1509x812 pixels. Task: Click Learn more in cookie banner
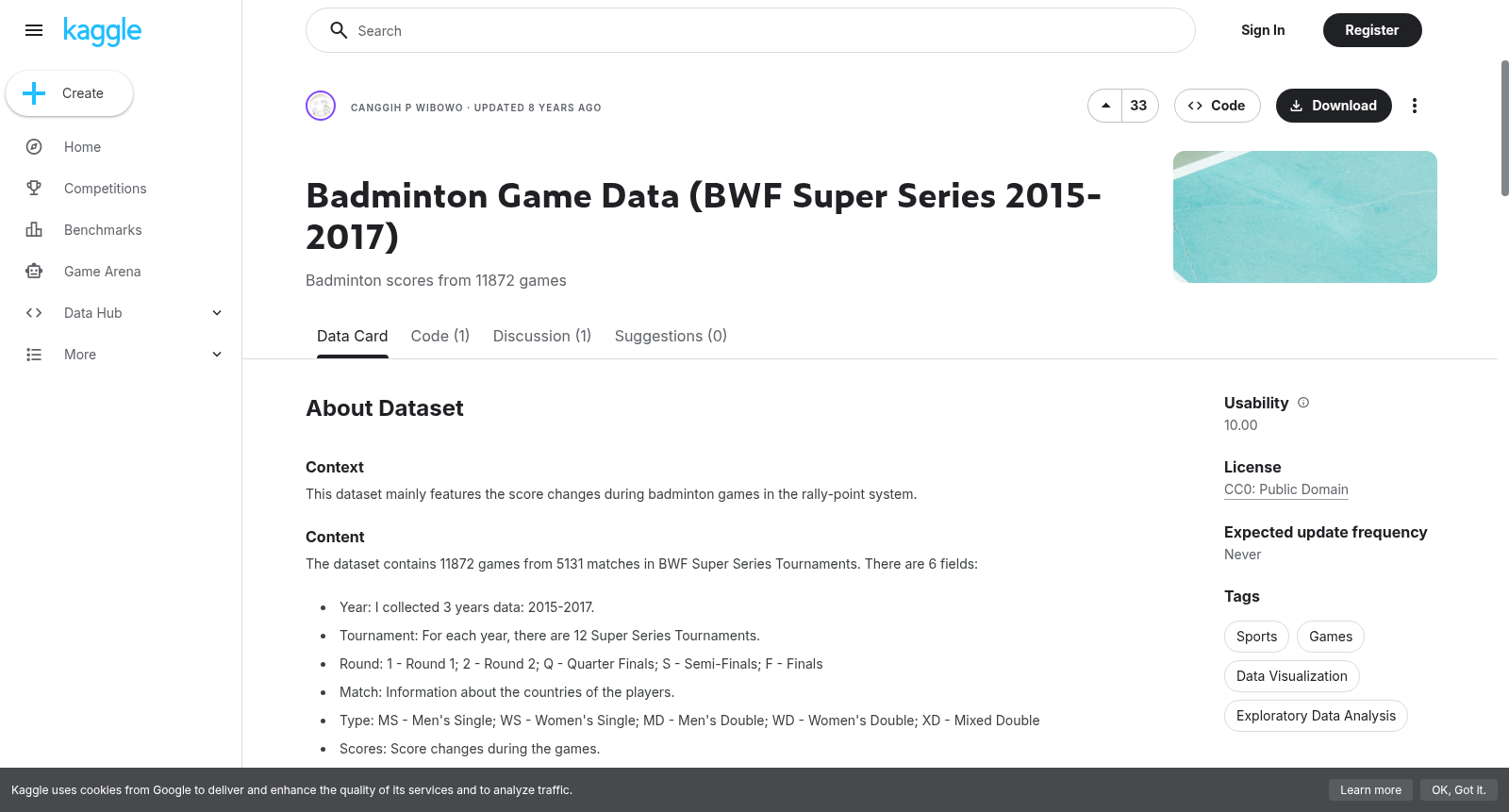[x=1370, y=790]
